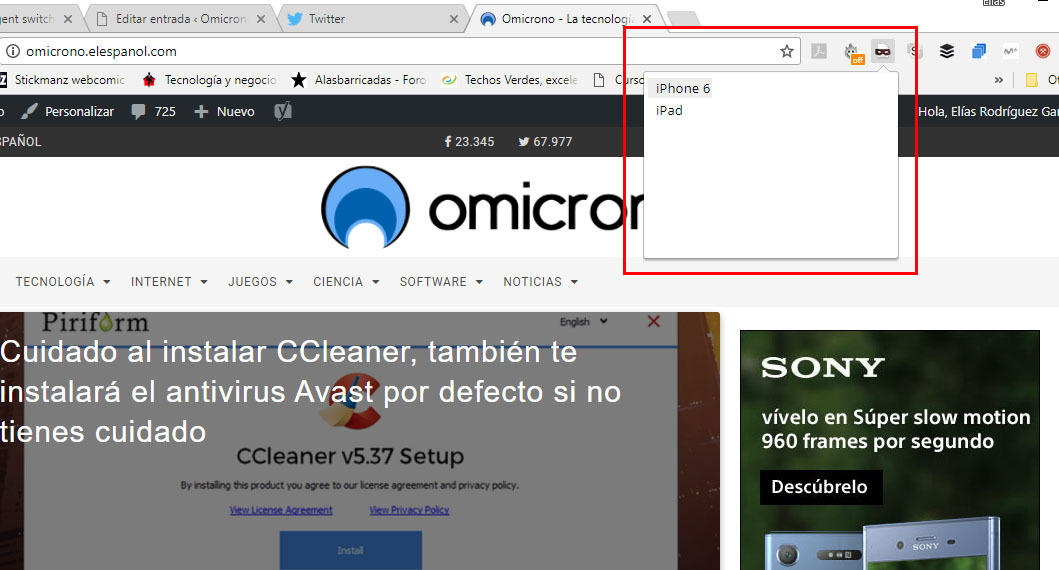Open the yellow bookmarks folder
The width and height of the screenshot is (1059, 570).
click(1031, 80)
